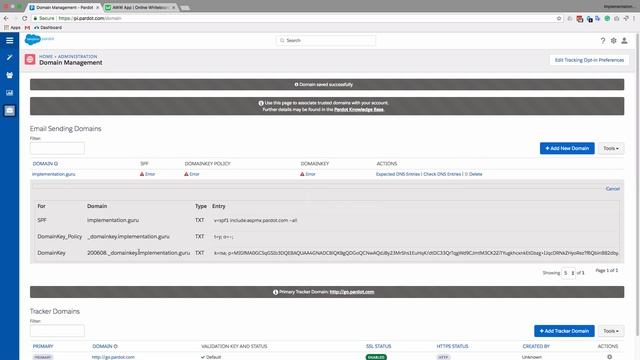Viewport: 640px width, 360px height.
Task: Click the DomainKey k=rsa entry value
Action: tap(416, 253)
